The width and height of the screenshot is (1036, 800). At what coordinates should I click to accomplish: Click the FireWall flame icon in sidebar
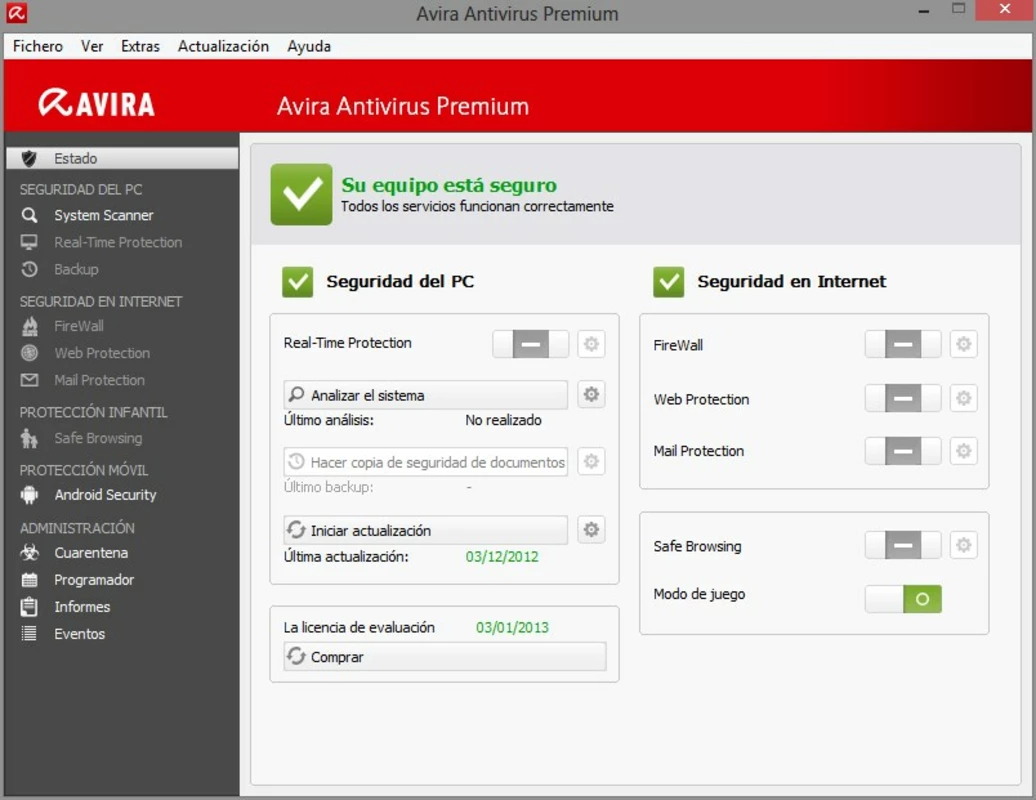[x=29, y=326]
